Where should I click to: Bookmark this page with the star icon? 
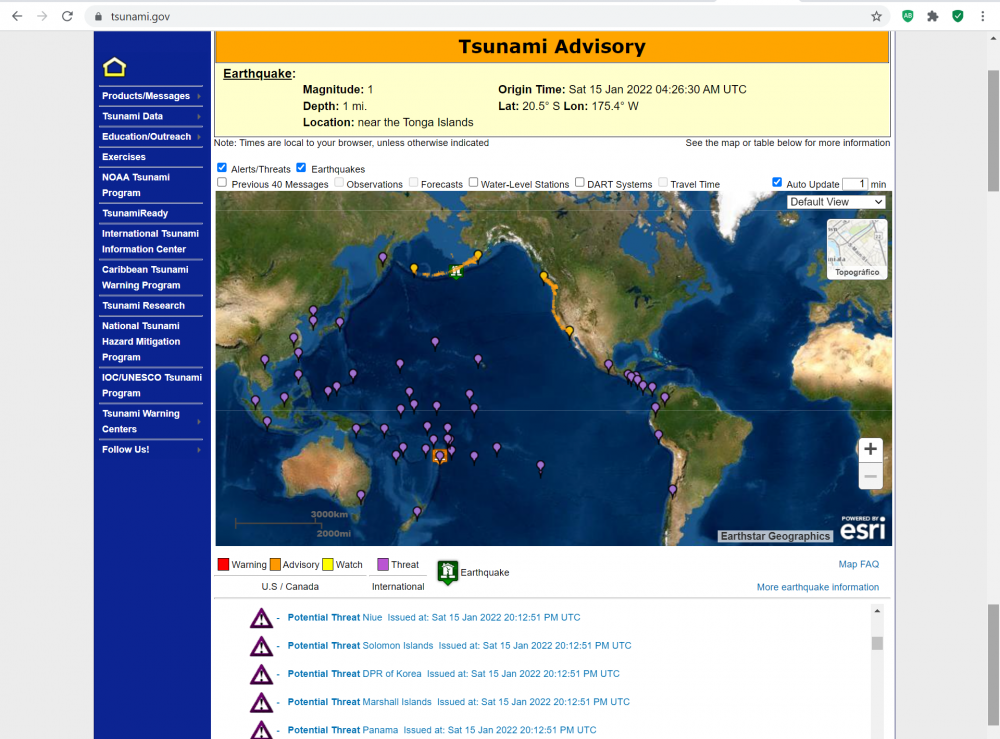tap(876, 16)
